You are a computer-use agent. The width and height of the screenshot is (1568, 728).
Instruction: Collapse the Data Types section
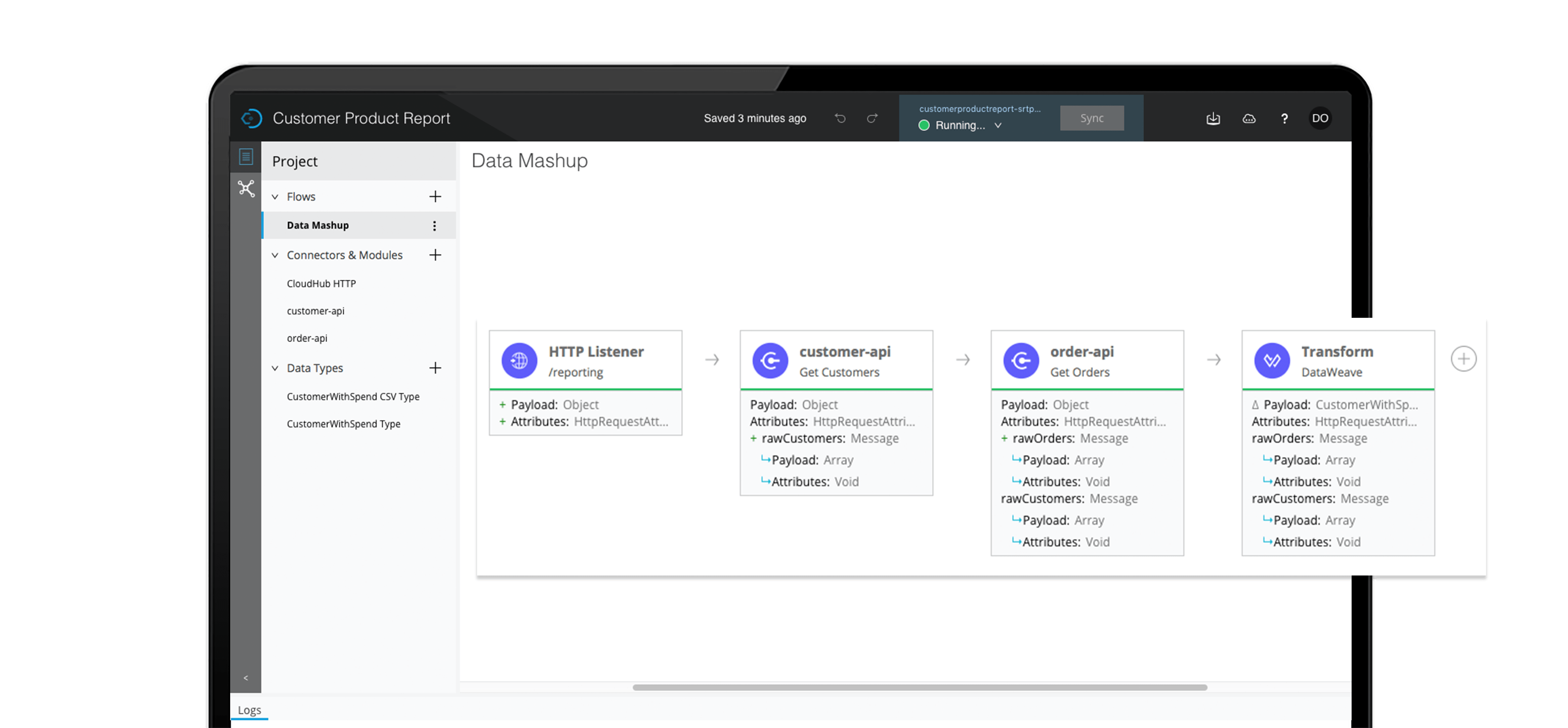coord(275,368)
